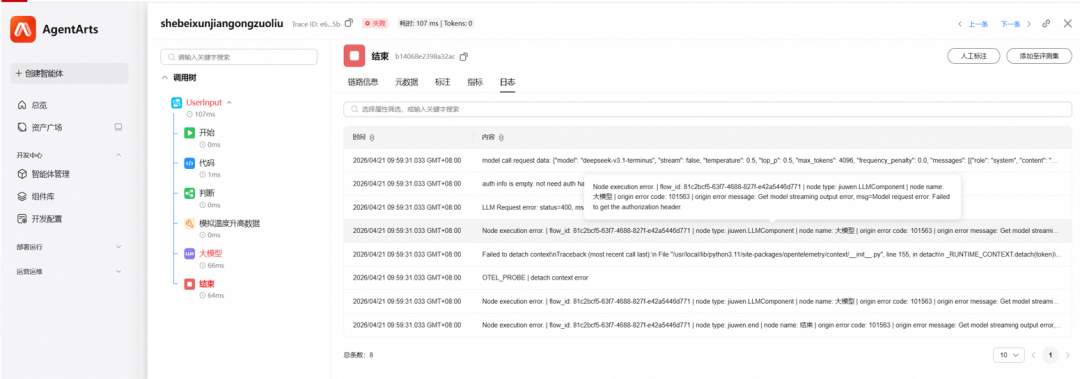
Task: Click the previous page arrow in pagination
Action: click(x=1032, y=355)
